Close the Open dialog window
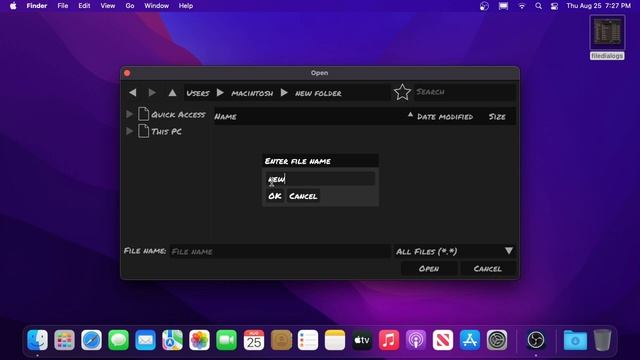The width and height of the screenshot is (640, 360). point(127,73)
